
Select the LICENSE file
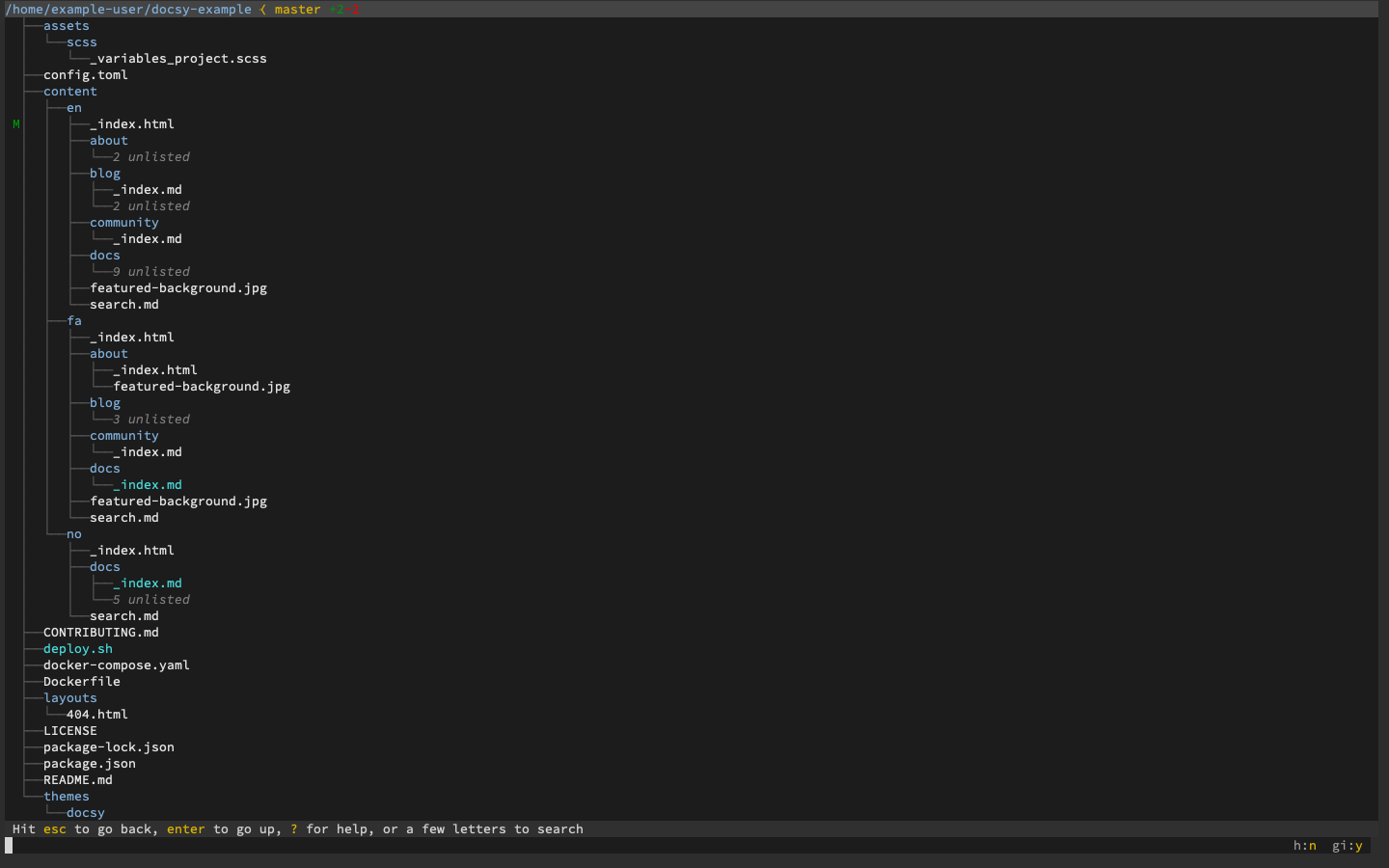click(x=69, y=731)
